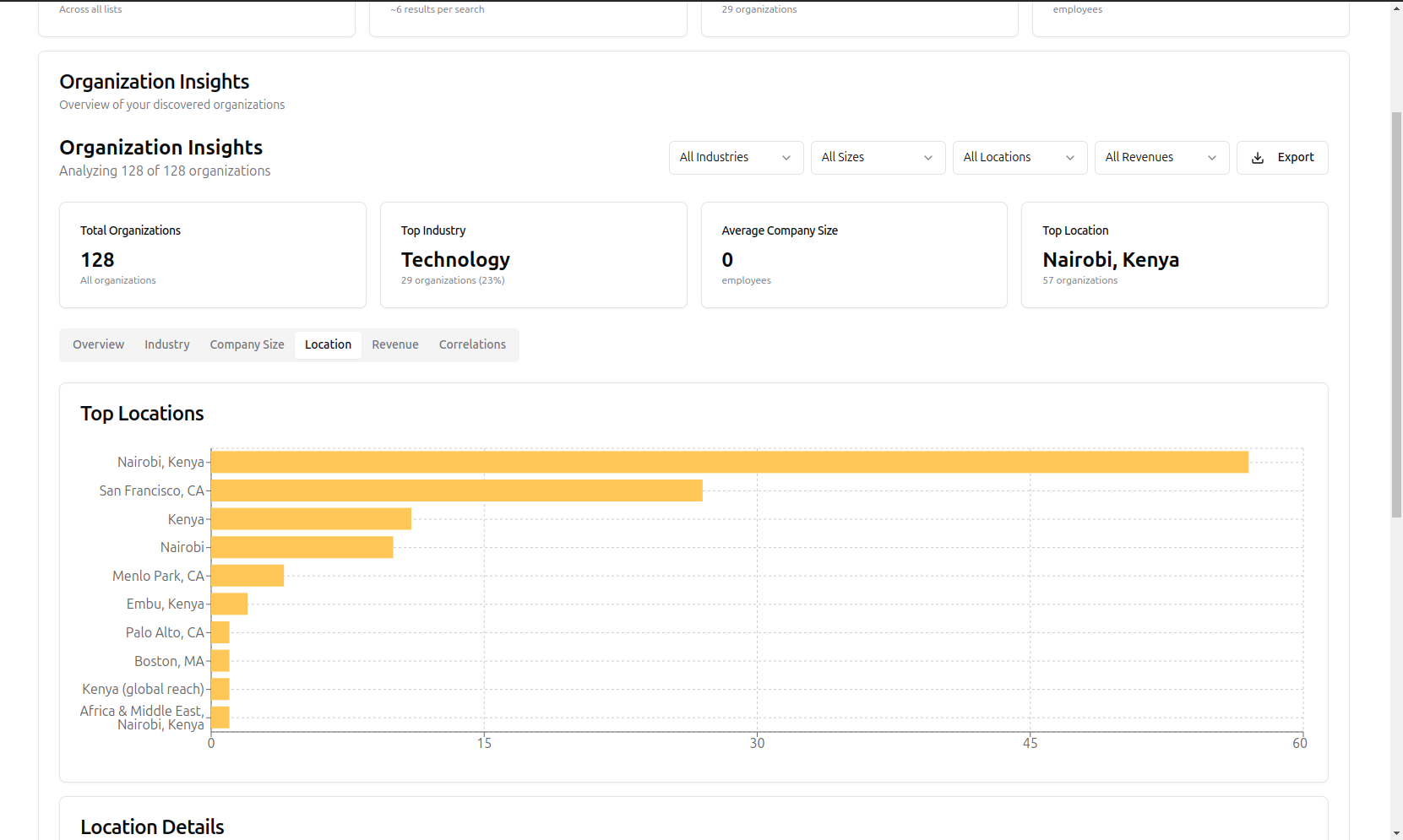This screenshot has height=840, width=1403.
Task: Open the Correlations tab
Action: pyautogui.click(x=472, y=344)
